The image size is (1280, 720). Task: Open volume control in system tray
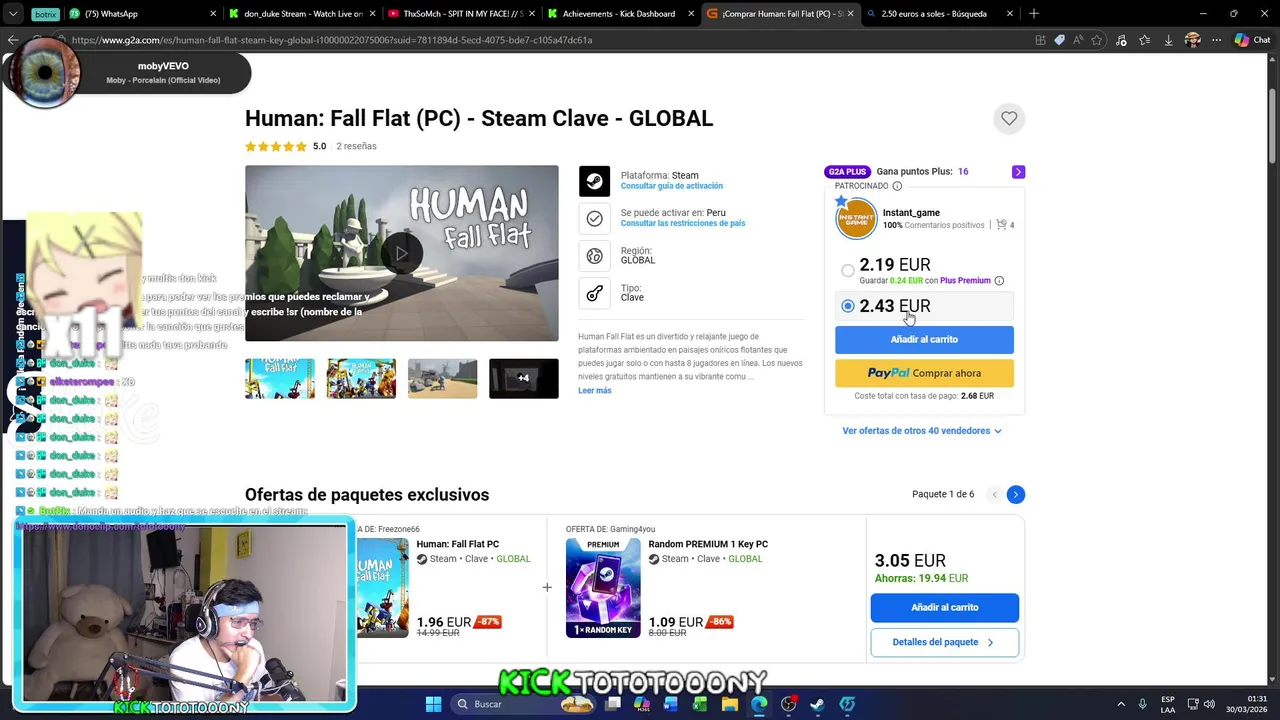tap(1209, 704)
